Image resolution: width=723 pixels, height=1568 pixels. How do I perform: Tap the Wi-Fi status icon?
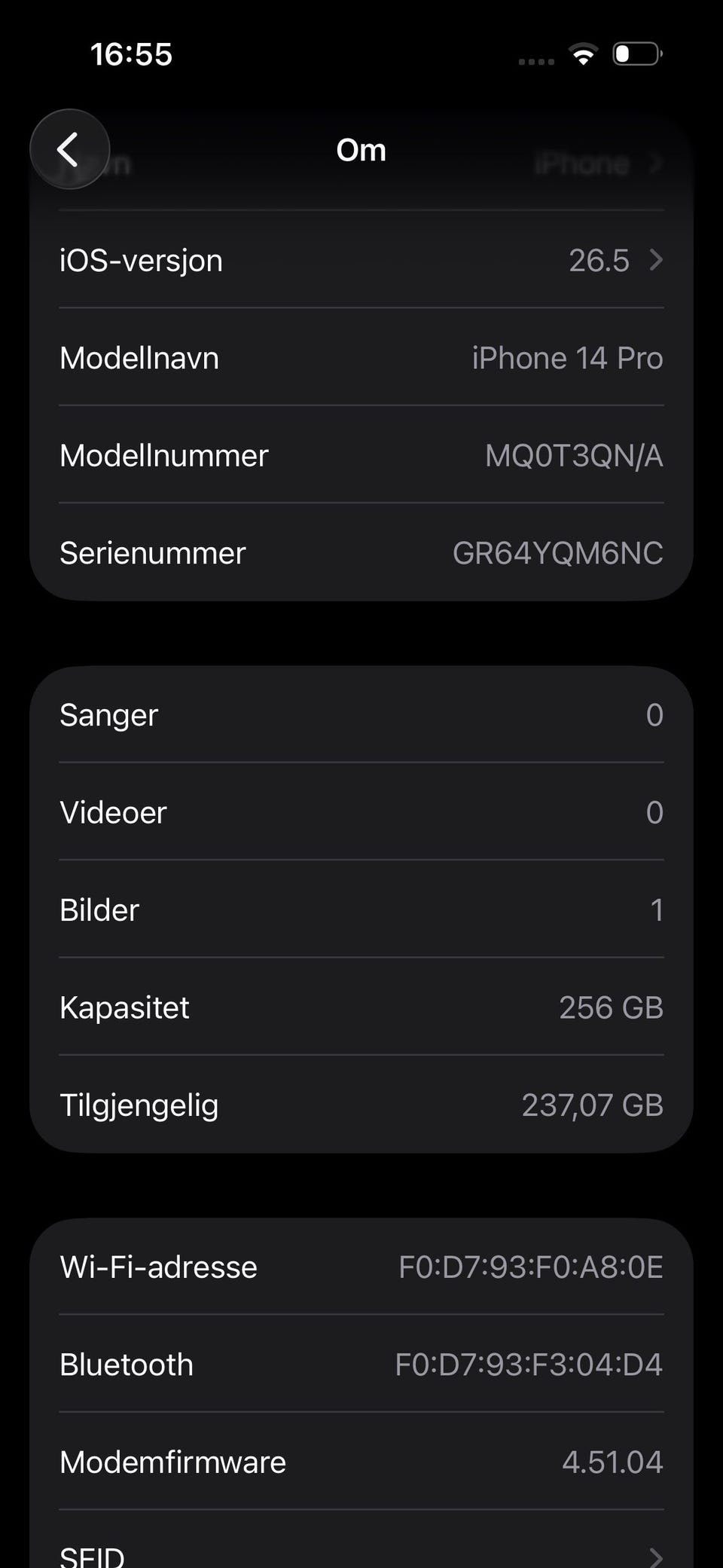tap(583, 54)
